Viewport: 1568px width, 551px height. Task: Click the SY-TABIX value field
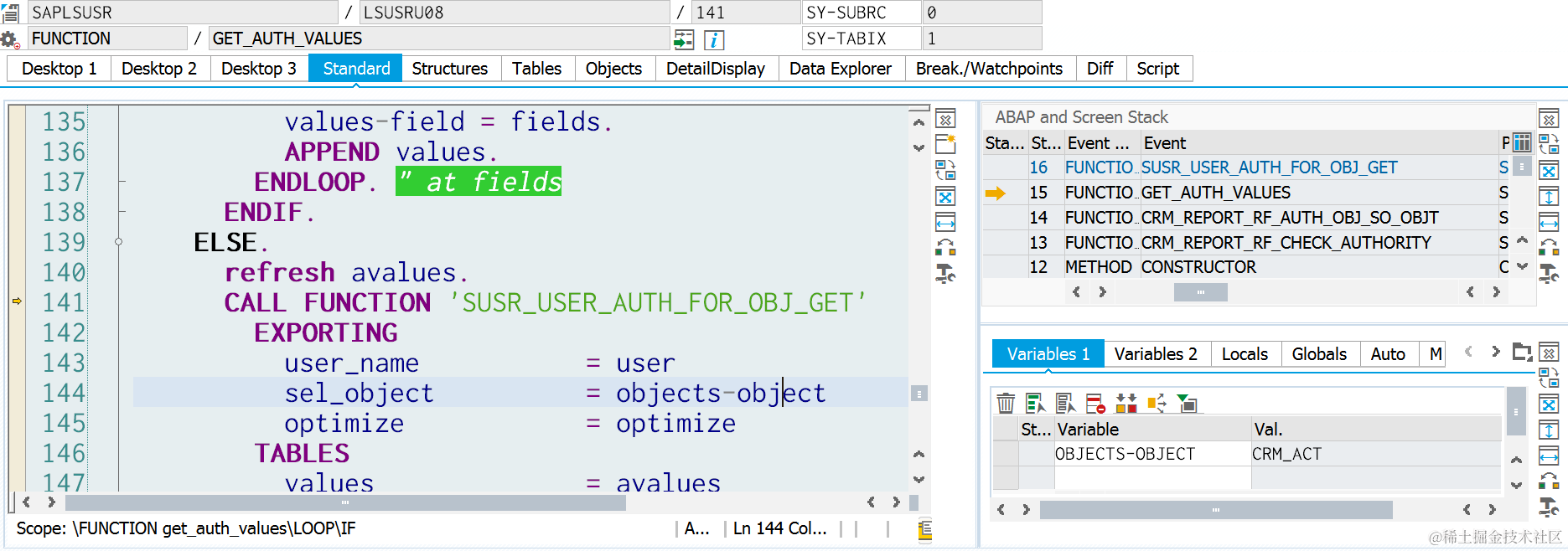coord(981,39)
